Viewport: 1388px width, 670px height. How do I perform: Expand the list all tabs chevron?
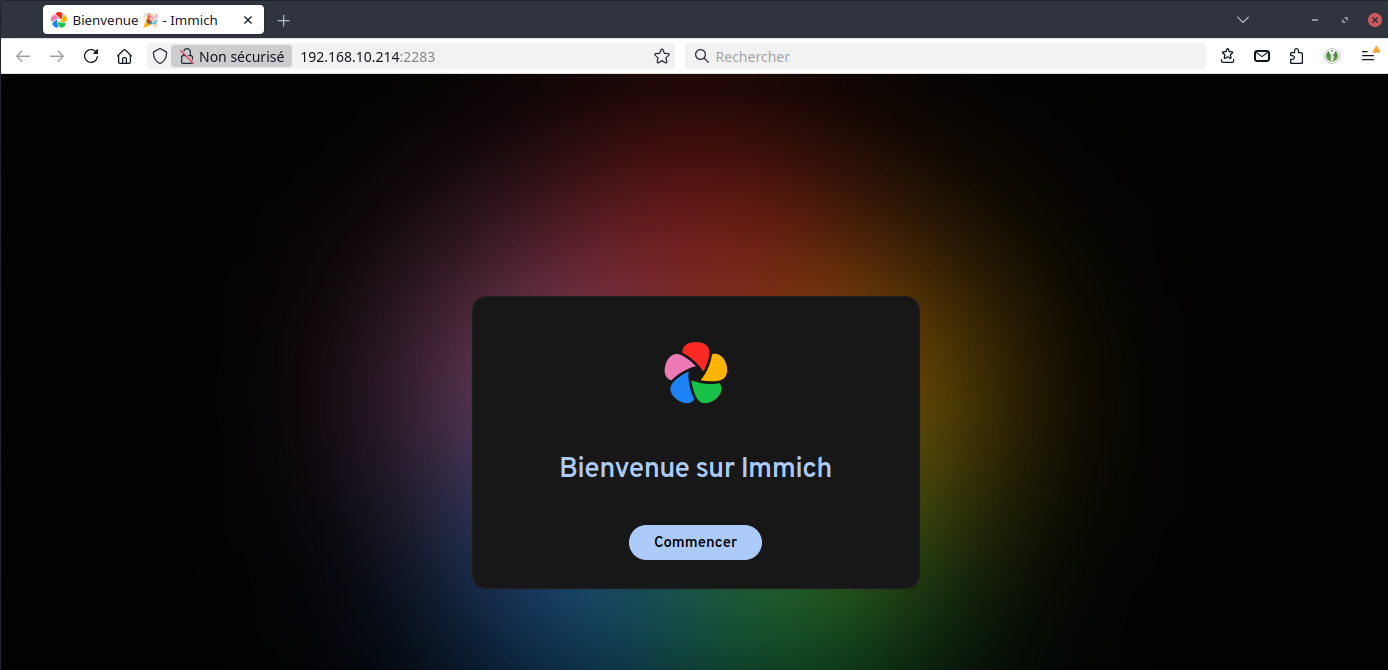coord(1243,20)
